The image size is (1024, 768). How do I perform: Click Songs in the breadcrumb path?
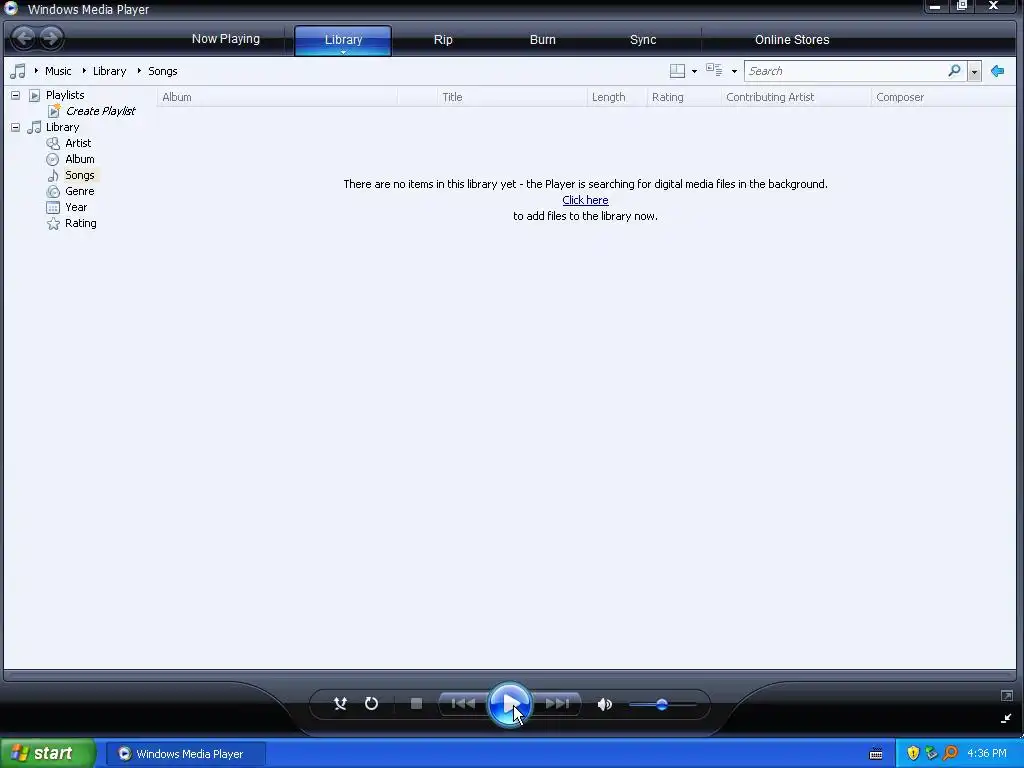(163, 71)
